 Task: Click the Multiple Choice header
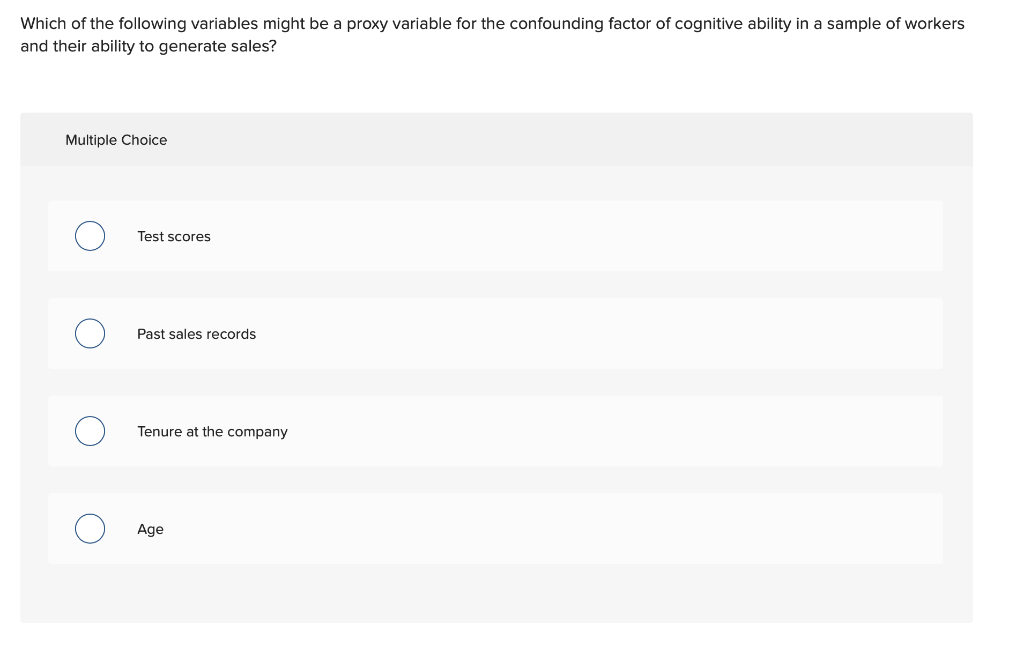[x=116, y=140]
